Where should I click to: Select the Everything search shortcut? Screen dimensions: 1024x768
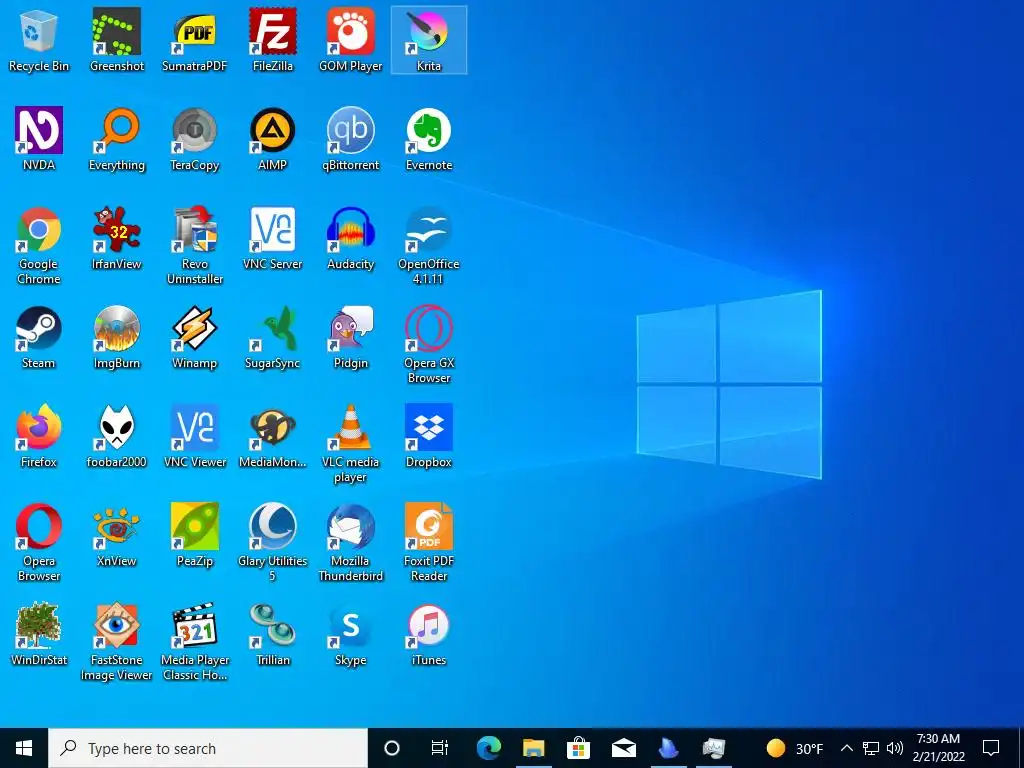point(117,139)
